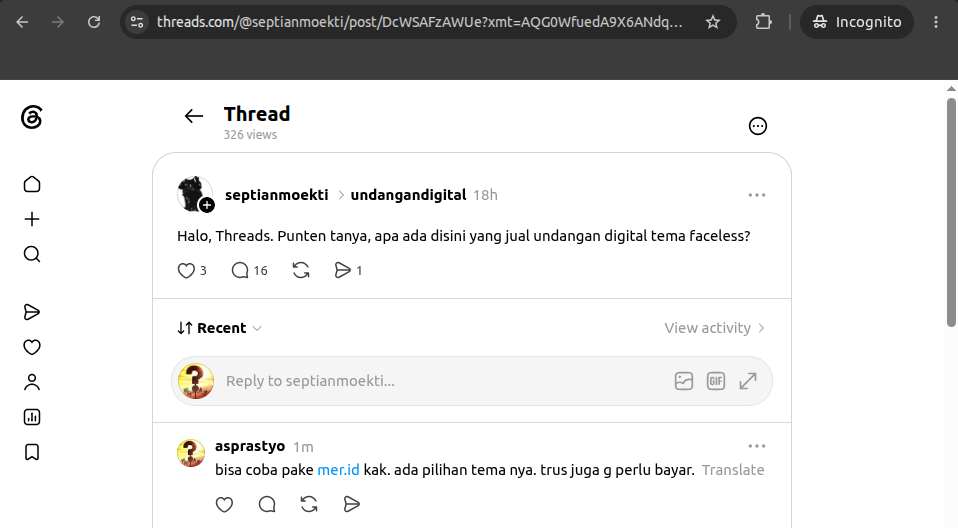Image resolution: width=958 pixels, height=528 pixels.
Task: Open the Home feed icon
Action: [x=32, y=184]
